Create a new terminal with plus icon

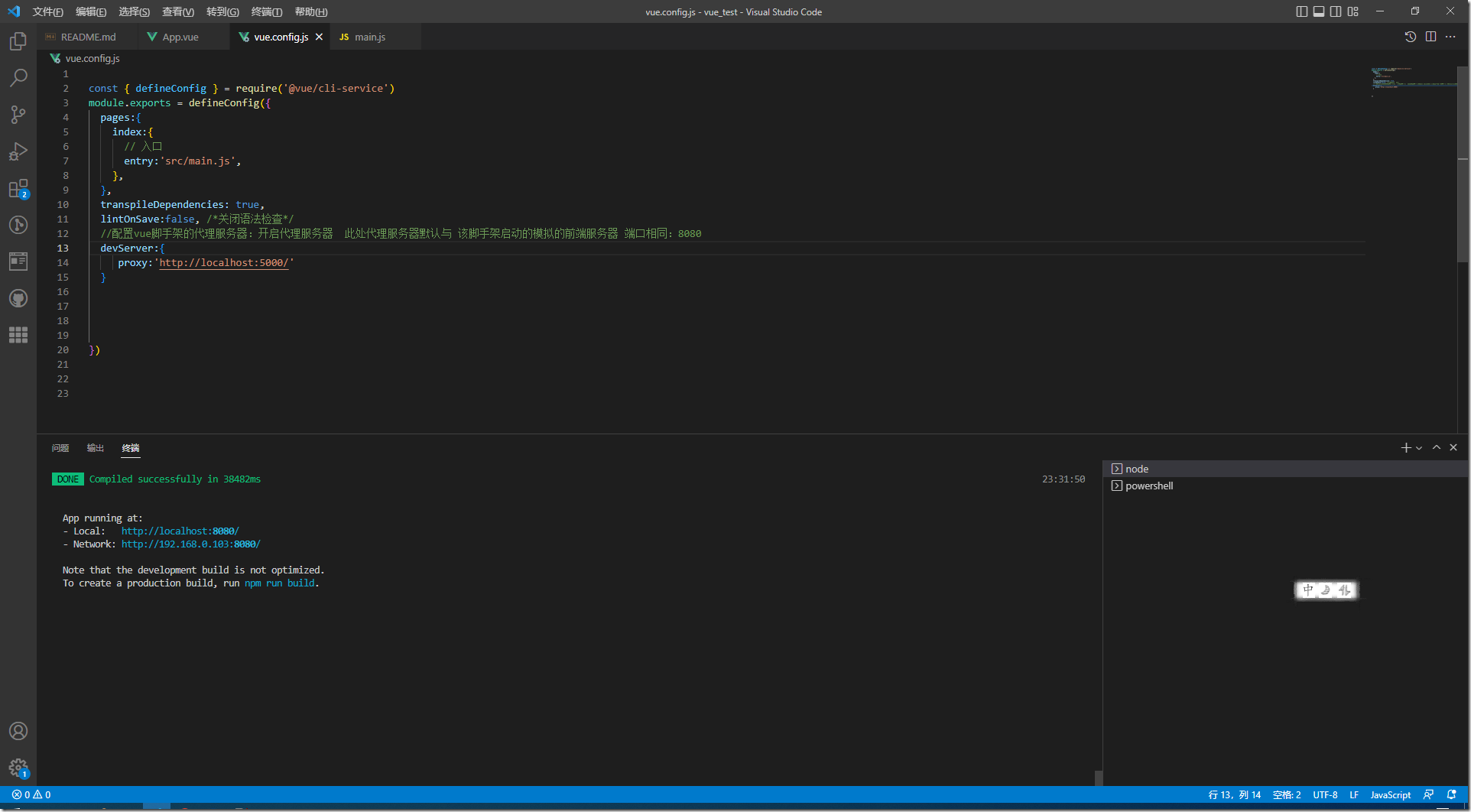click(x=1405, y=447)
